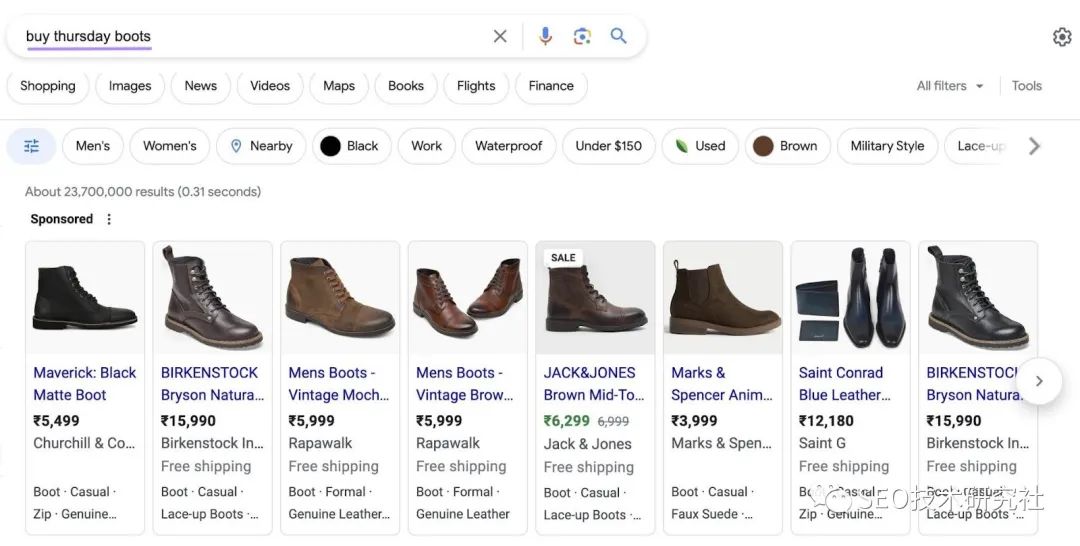Click the Sponsored label

coord(61,219)
